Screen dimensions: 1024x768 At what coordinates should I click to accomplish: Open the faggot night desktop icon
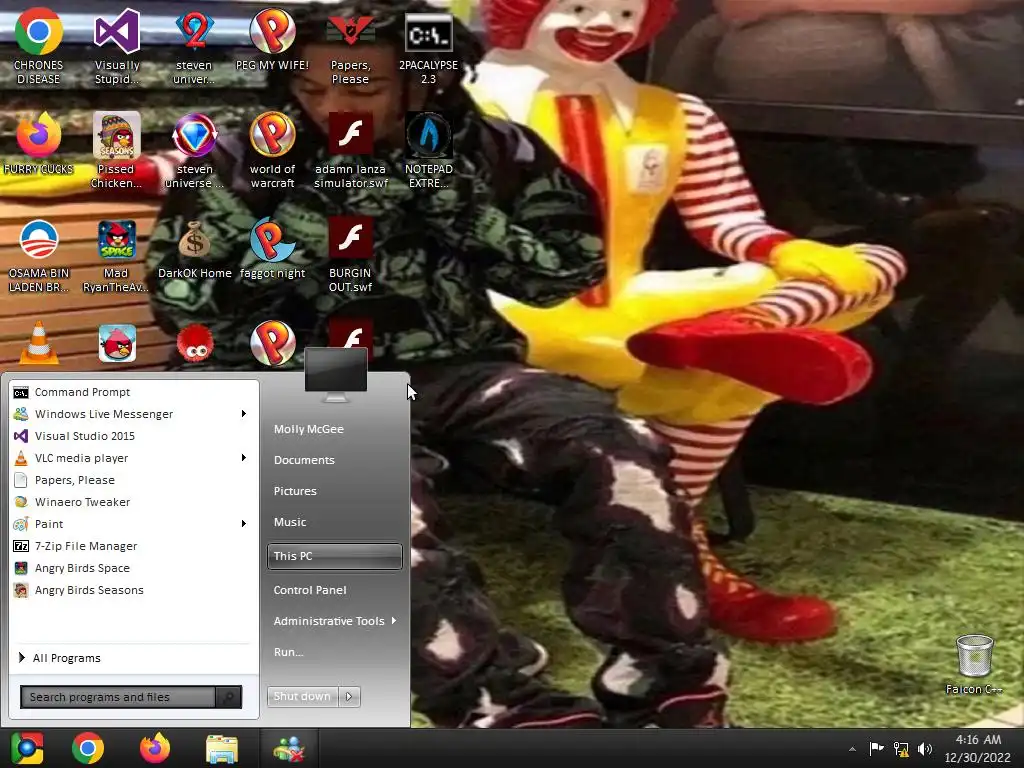point(272,249)
